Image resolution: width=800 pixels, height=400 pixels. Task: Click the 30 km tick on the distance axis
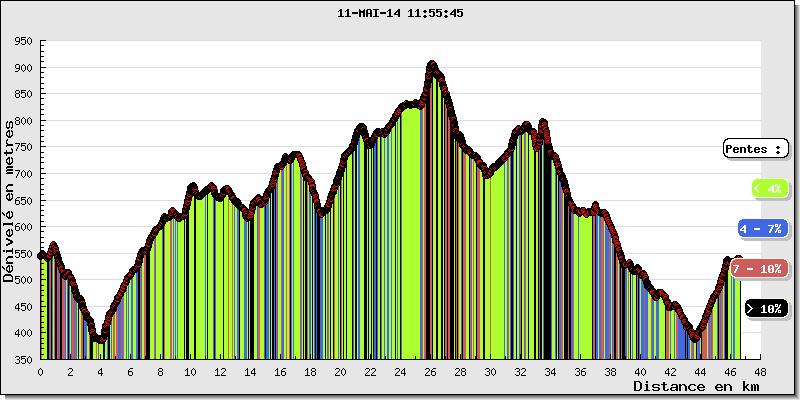click(490, 372)
